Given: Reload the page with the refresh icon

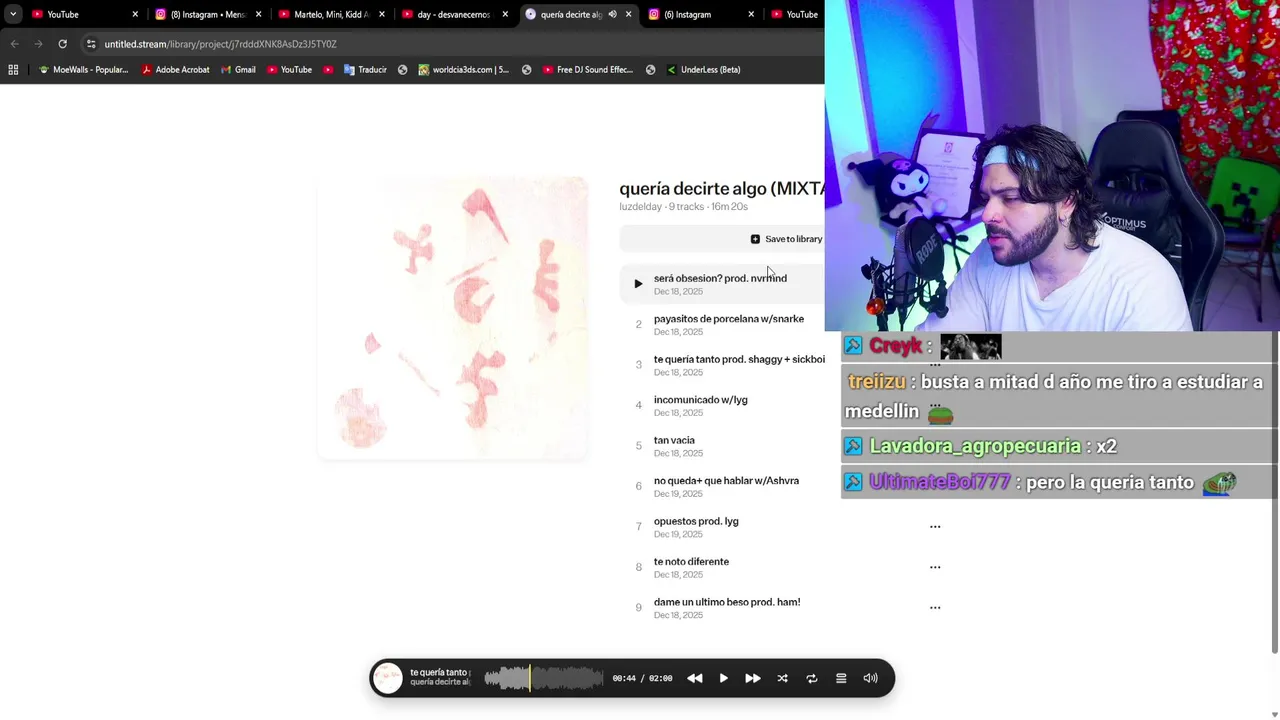Looking at the screenshot, I should (62, 44).
